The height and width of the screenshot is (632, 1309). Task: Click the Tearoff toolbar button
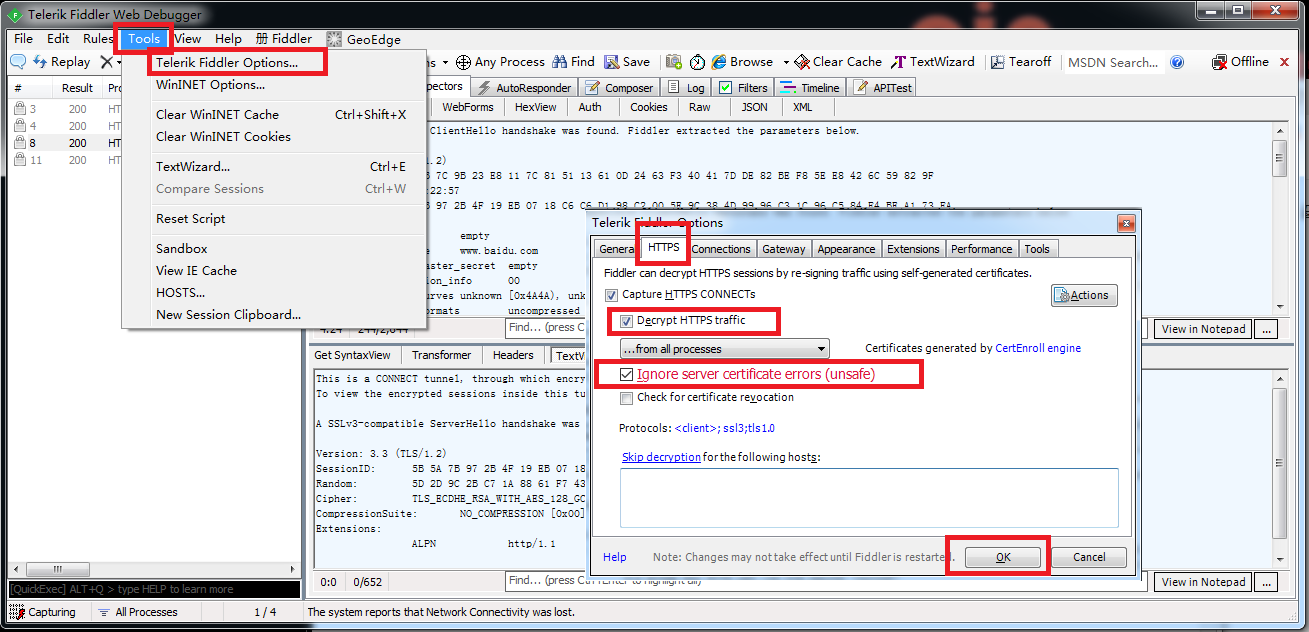[1021, 62]
